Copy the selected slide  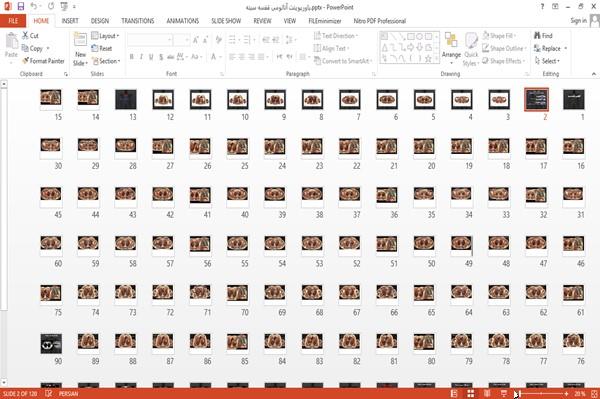pyautogui.click(x=32, y=48)
